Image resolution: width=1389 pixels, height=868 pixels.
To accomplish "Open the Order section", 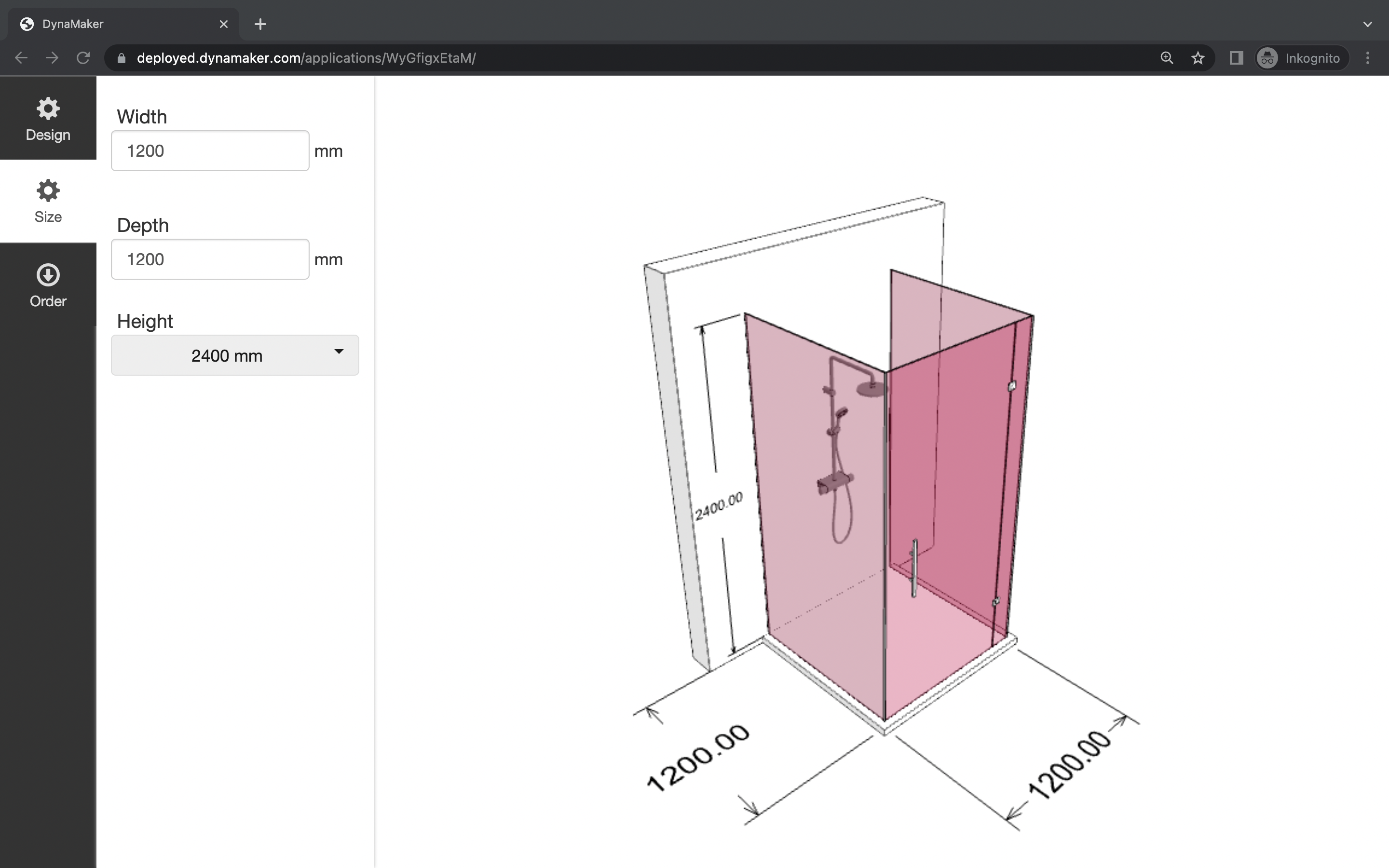I will [x=48, y=284].
